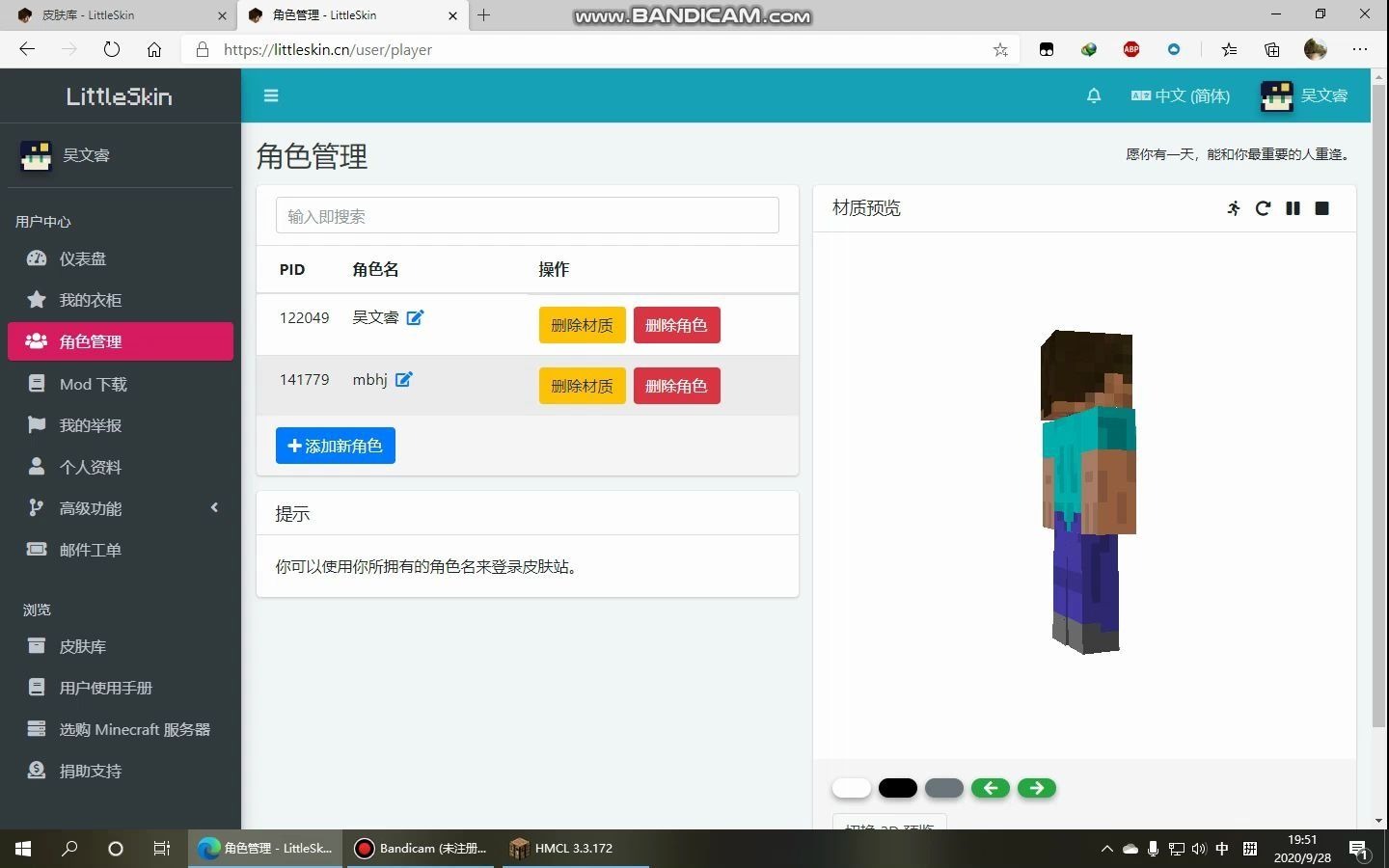Open ABP adblock extension
Image resolution: width=1389 pixels, height=868 pixels.
click(x=1131, y=49)
